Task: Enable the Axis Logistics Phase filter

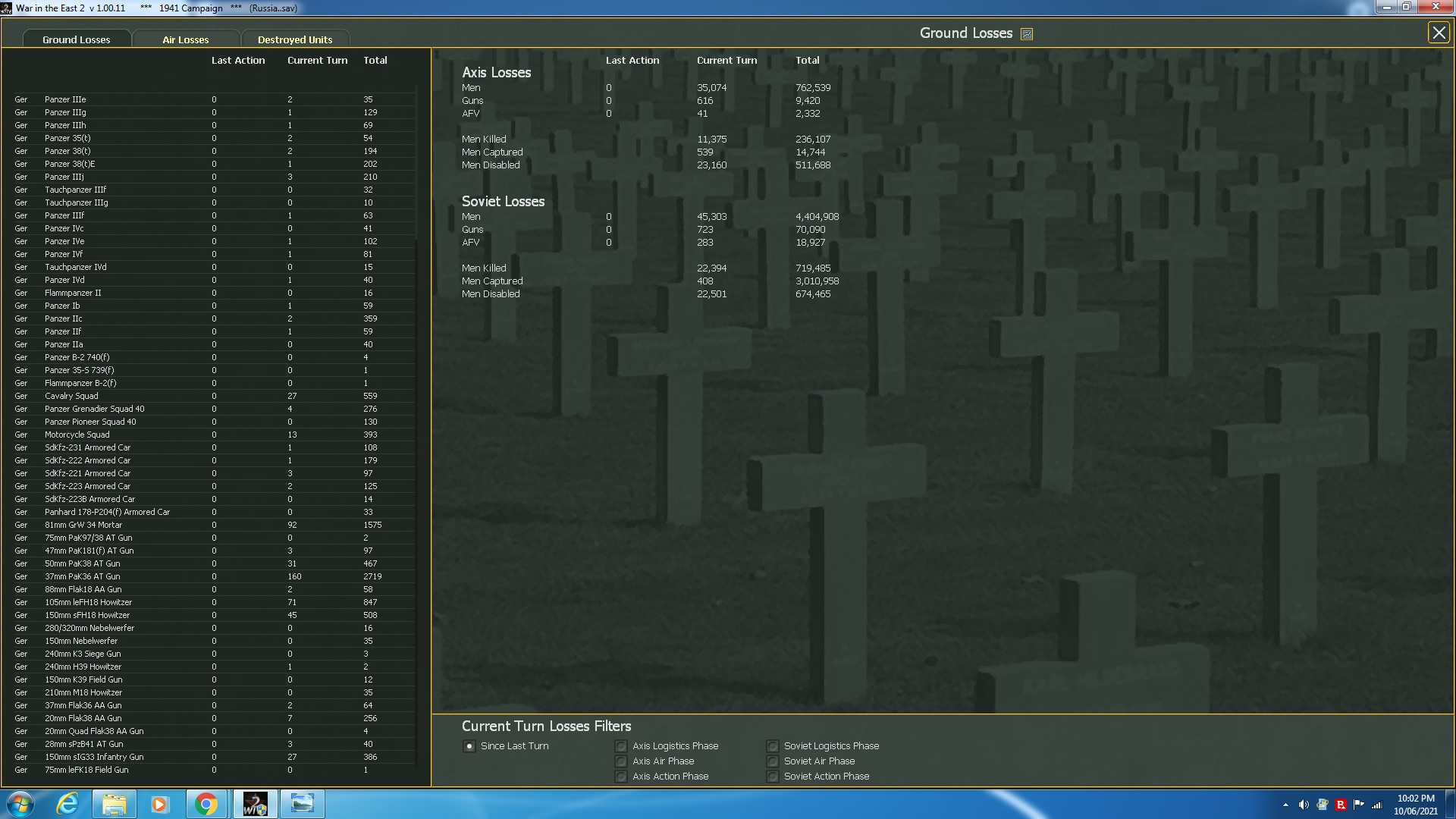Action: (621, 746)
